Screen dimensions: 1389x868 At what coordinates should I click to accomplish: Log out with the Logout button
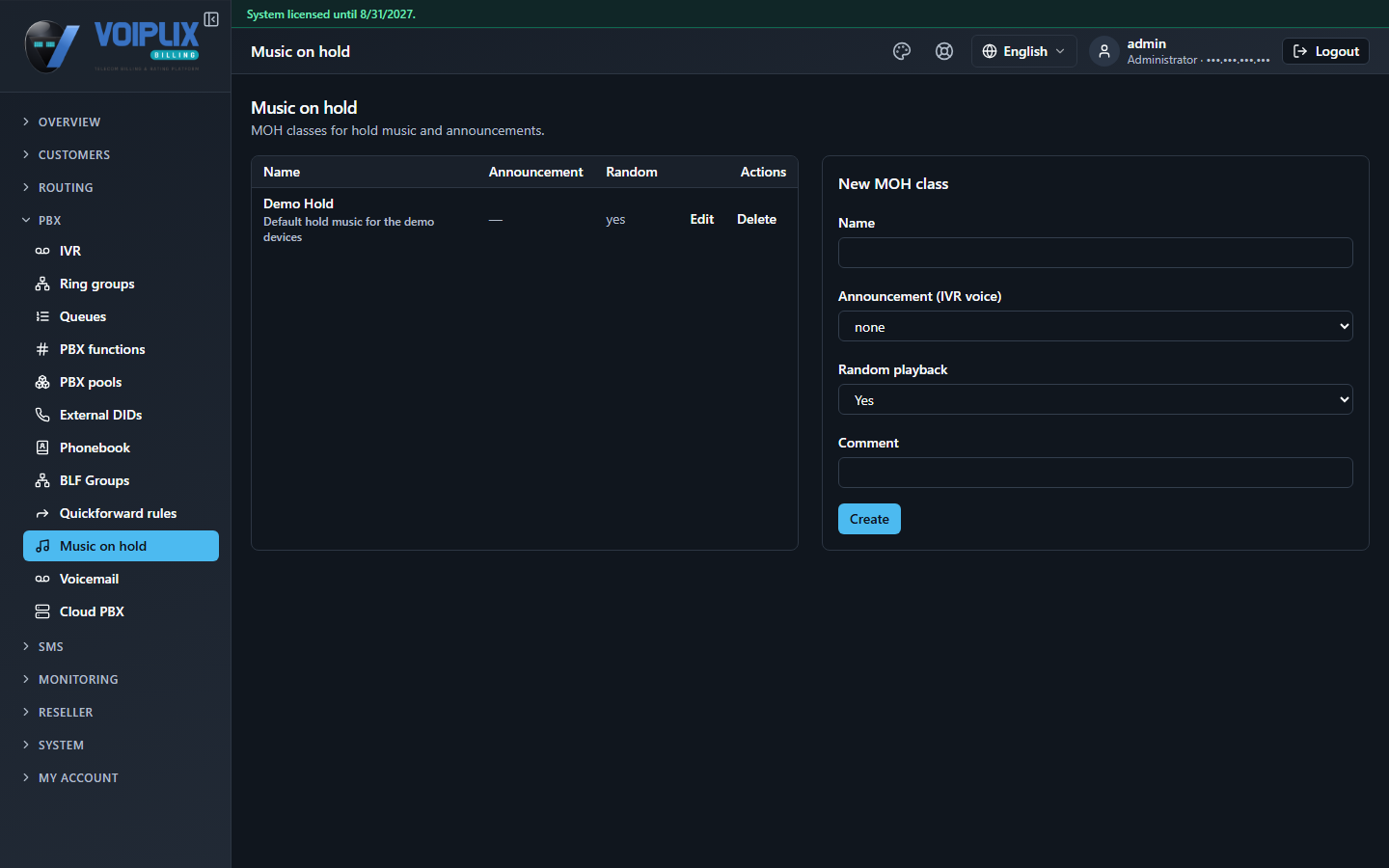pos(1325,51)
